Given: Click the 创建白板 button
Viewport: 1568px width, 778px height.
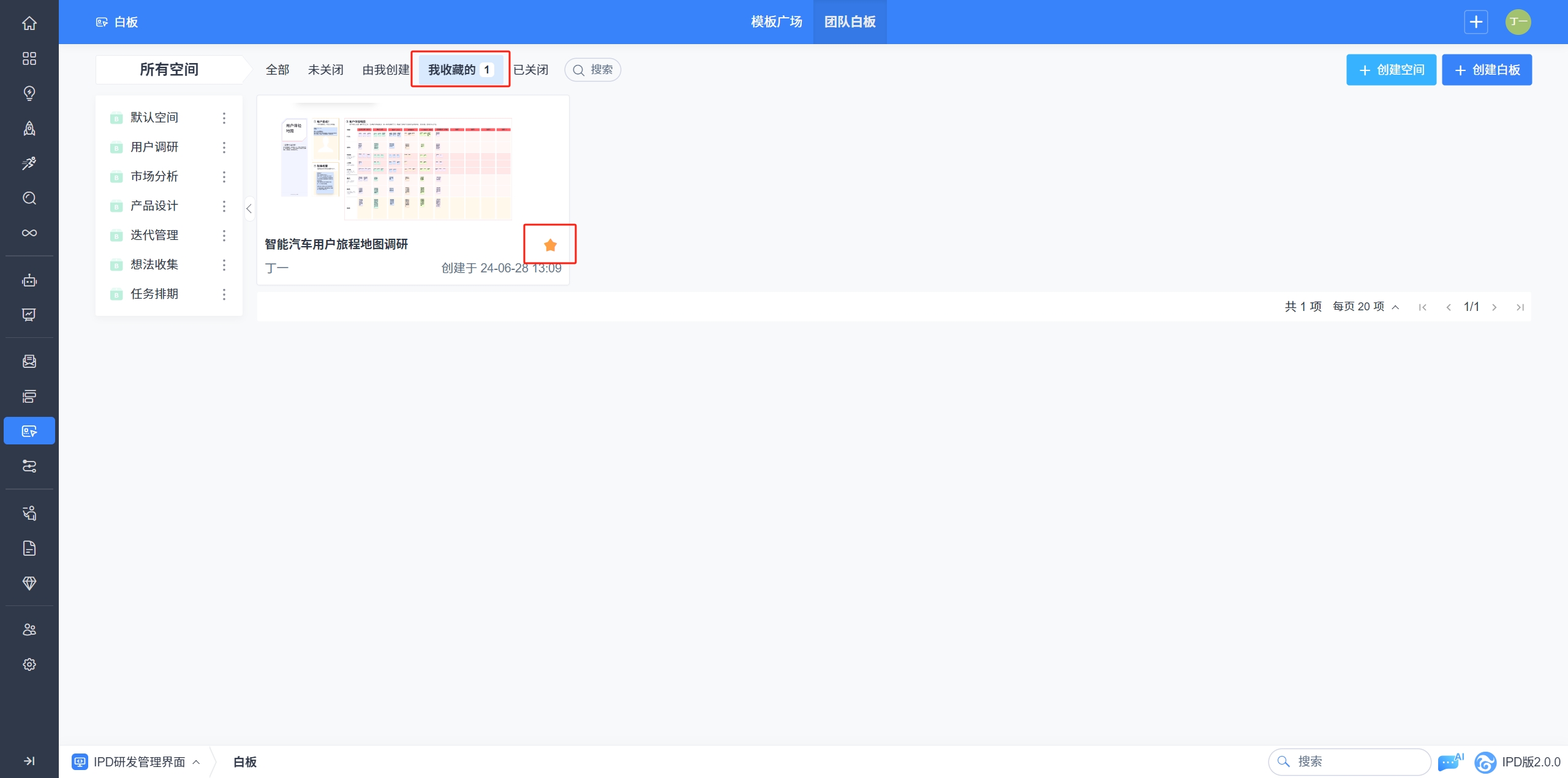Looking at the screenshot, I should tap(1487, 70).
